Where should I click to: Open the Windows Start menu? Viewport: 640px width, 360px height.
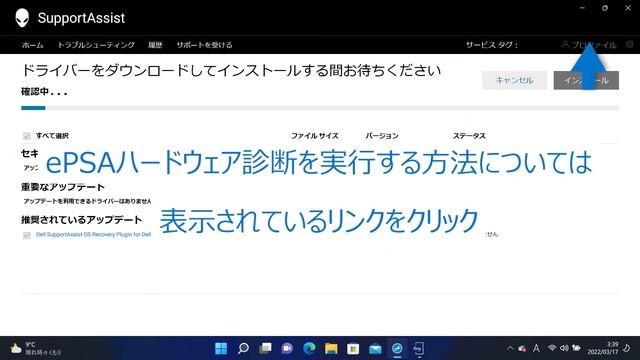tap(221, 349)
